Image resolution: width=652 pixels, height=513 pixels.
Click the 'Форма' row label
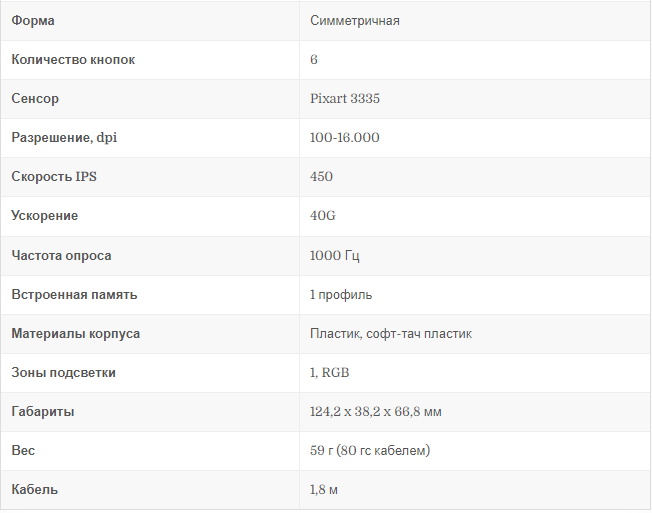(x=33, y=20)
